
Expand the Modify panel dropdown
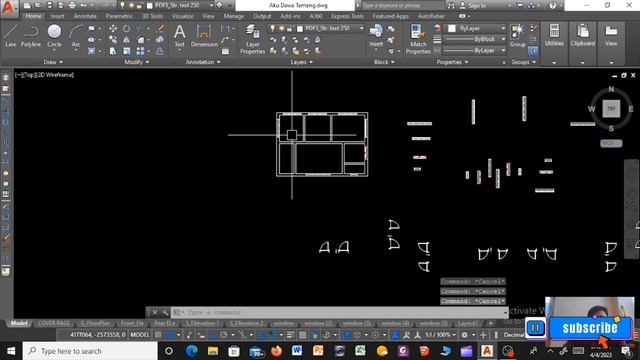click(136, 62)
